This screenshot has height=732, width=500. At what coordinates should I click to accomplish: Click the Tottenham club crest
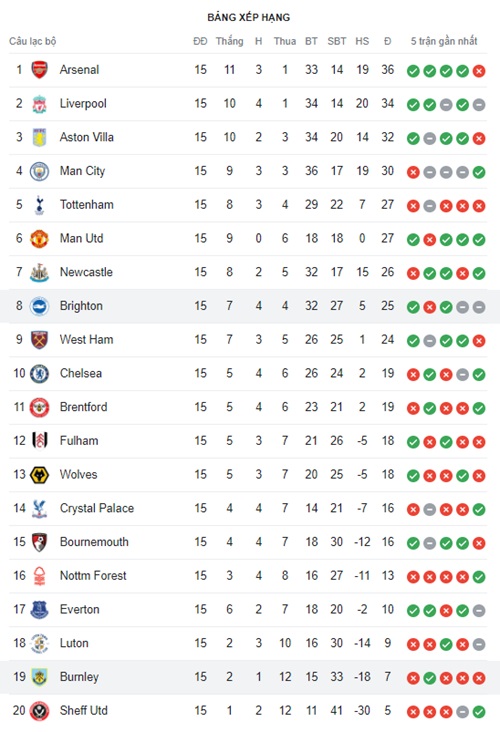pos(39,205)
